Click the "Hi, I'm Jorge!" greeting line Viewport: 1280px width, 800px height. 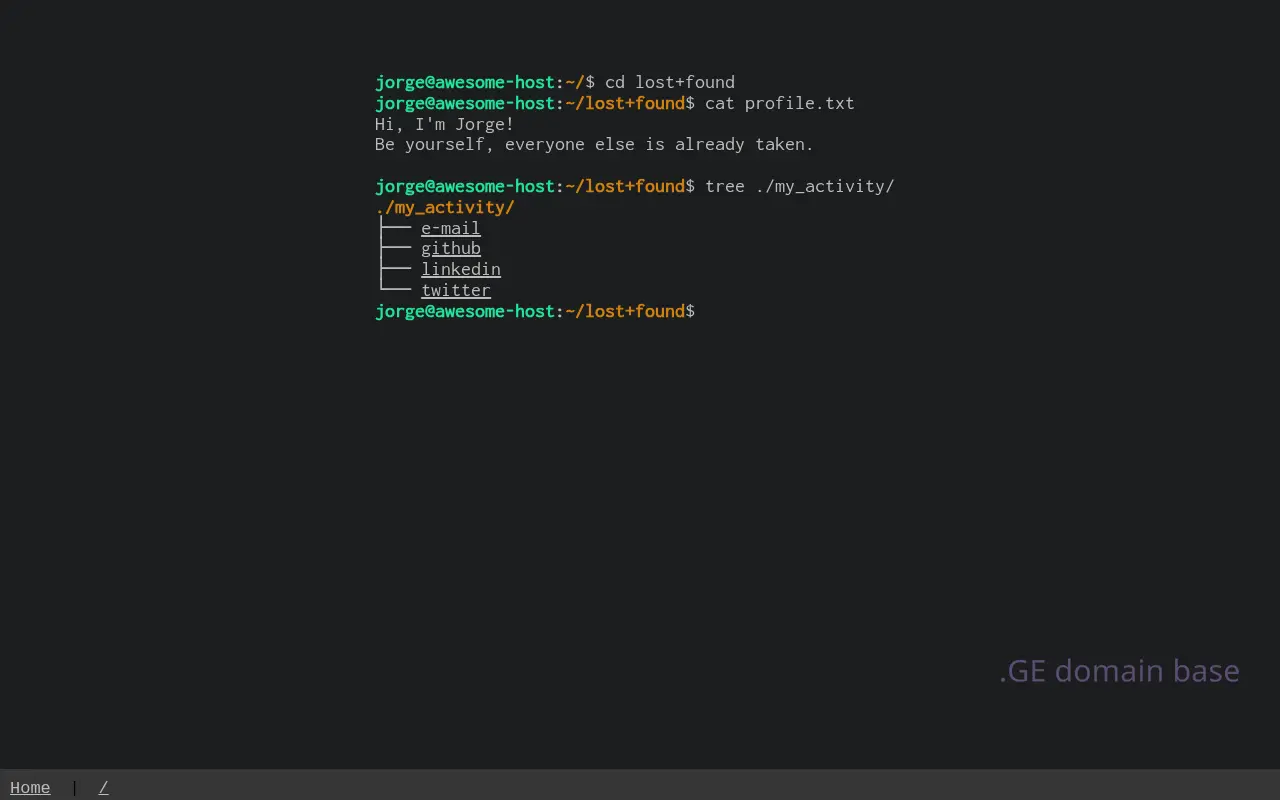(x=444, y=124)
